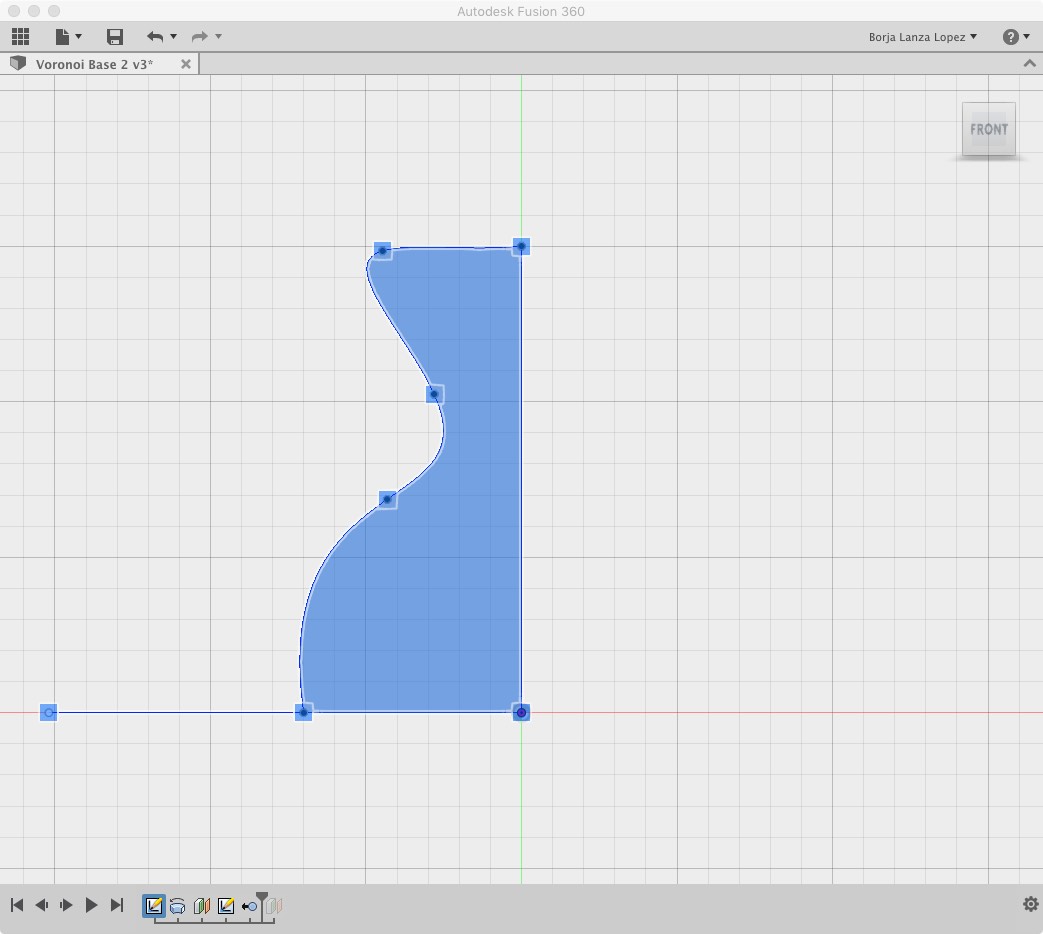Click the File document icon
This screenshot has width=1043, height=934.
tap(63, 37)
